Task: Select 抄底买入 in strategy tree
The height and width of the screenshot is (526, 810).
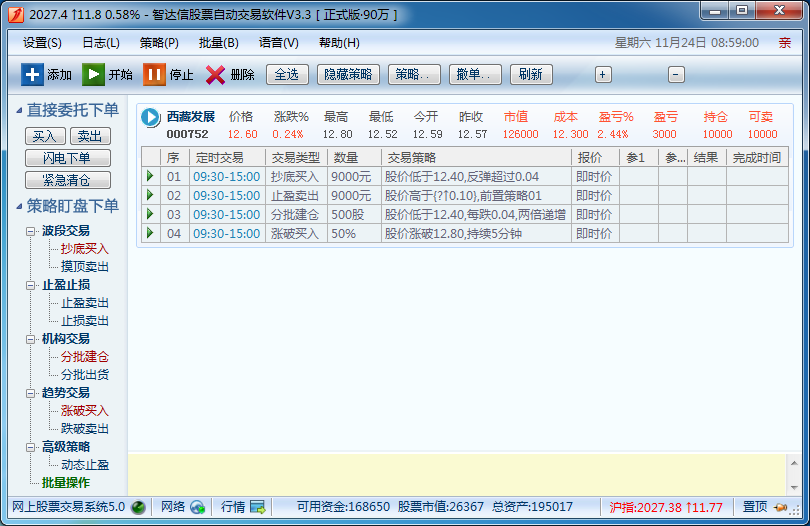Action: [85, 249]
